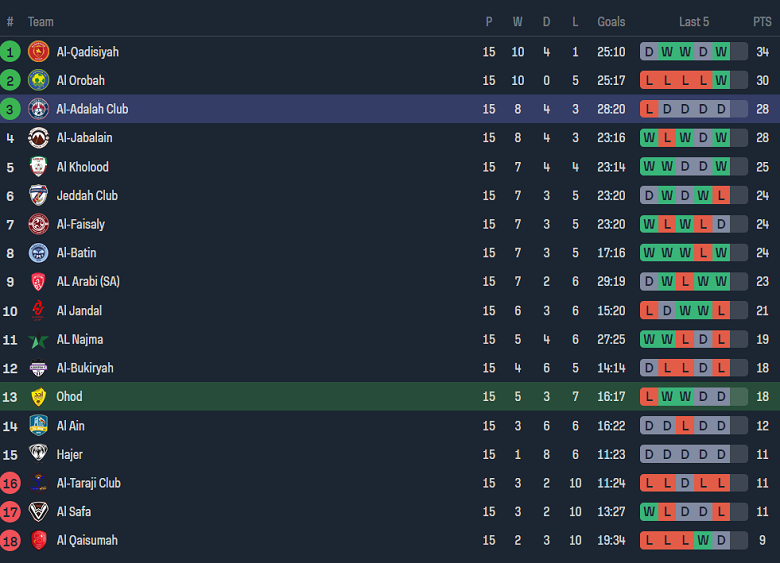
Task: Sort standings by Goals column header
Action: 611,22
